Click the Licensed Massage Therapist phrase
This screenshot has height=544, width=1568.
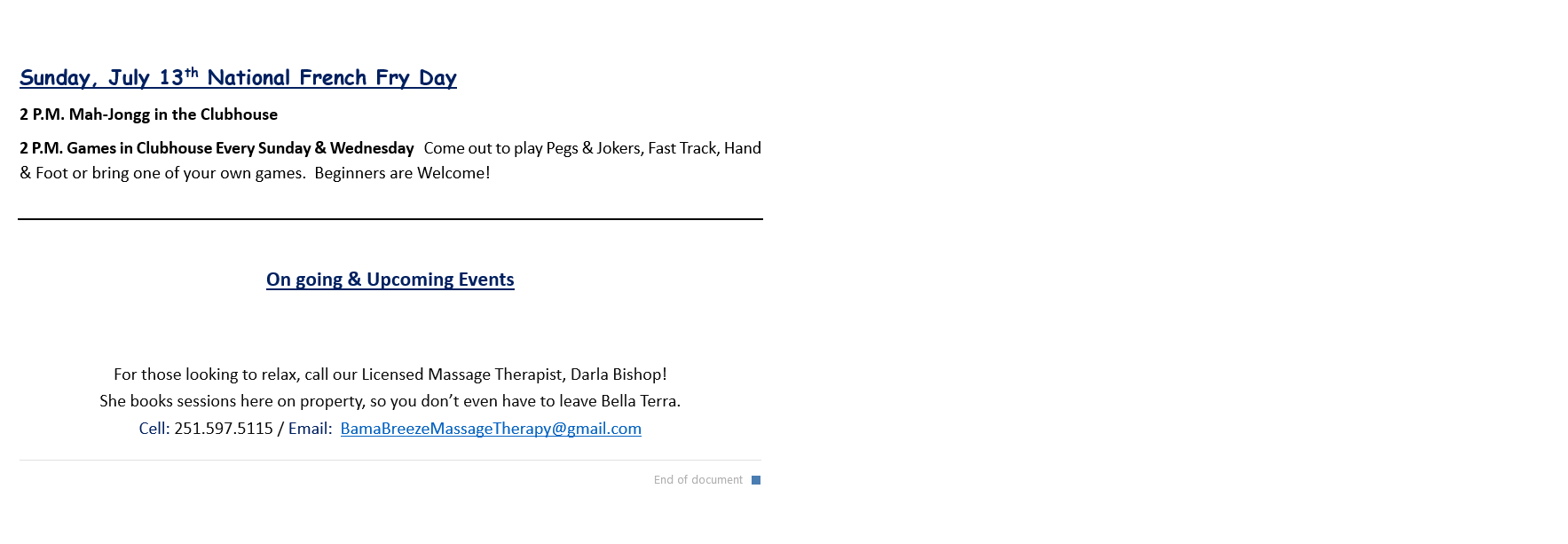point(462,374)
